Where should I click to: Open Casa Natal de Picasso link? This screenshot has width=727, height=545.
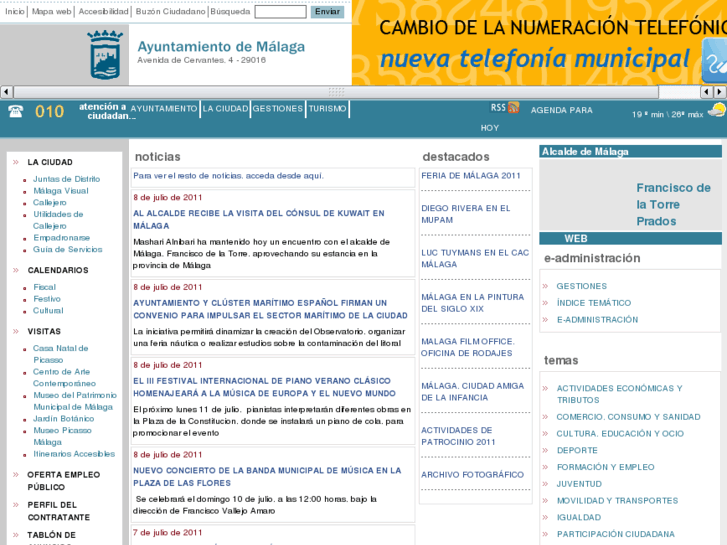click(60, 354)
